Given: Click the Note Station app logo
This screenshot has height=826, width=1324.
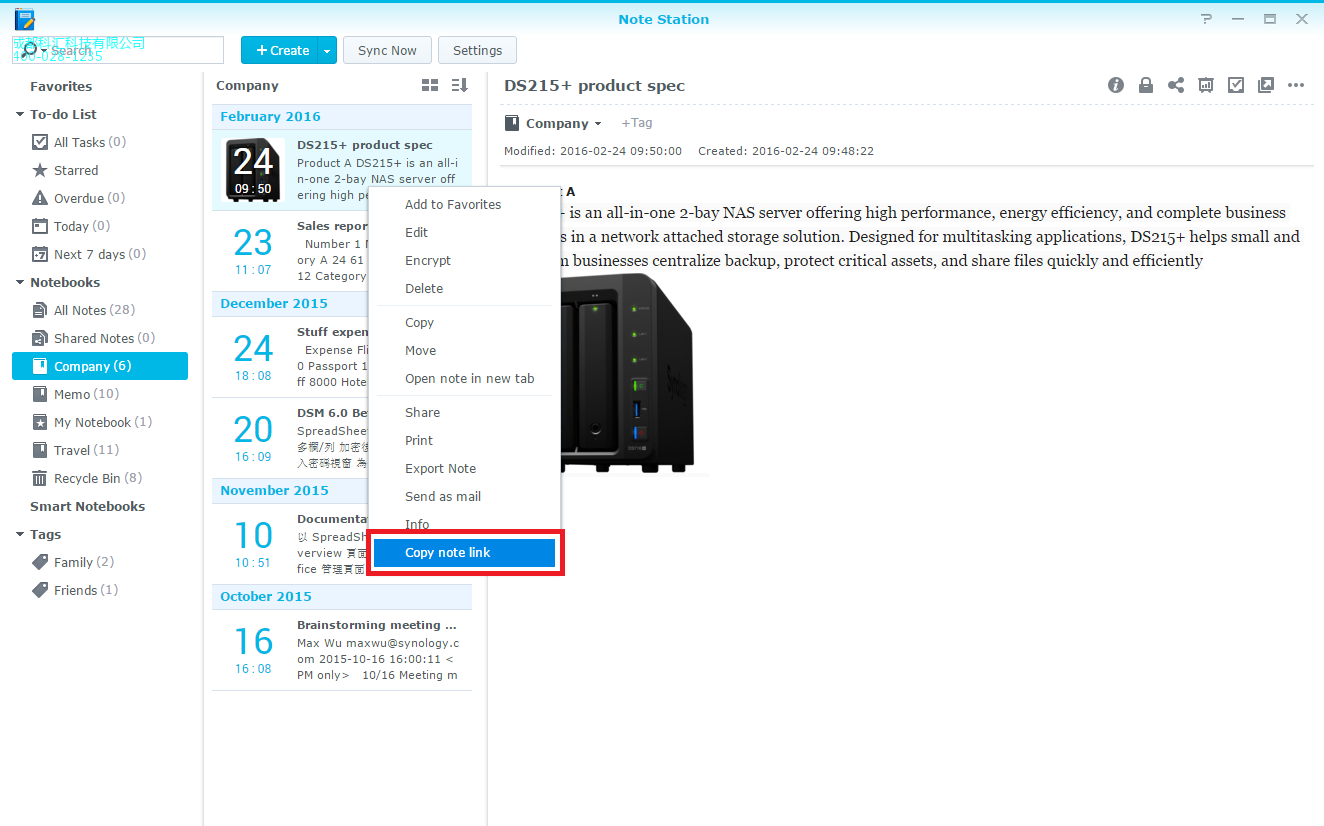Looking at the screenshot, I should pos(25,19).
